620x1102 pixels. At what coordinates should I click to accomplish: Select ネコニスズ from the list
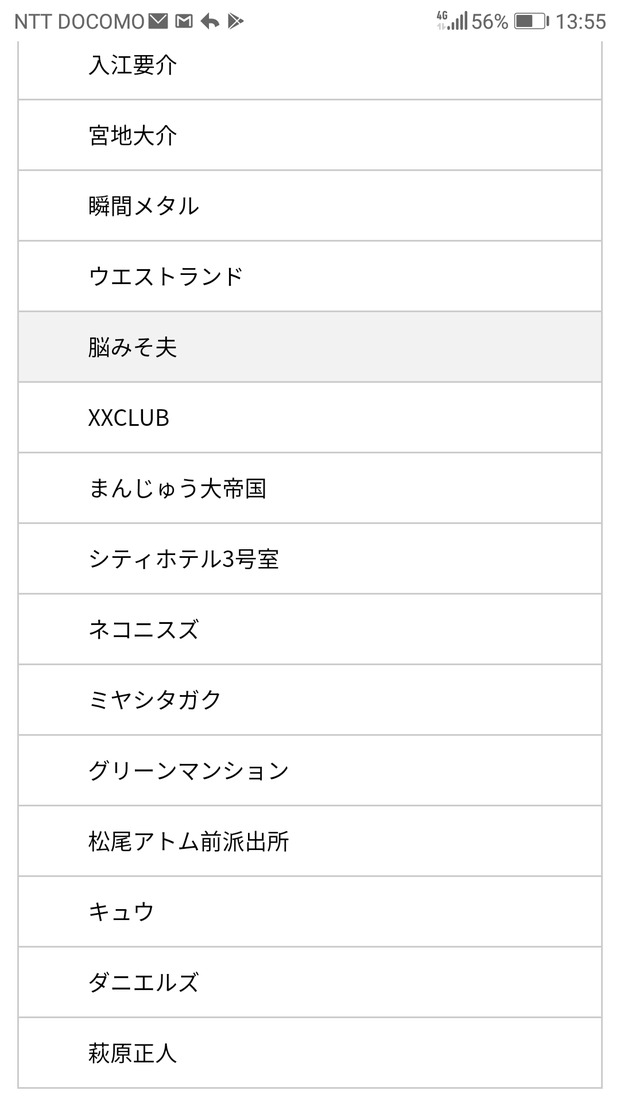(x=310, y=629)
